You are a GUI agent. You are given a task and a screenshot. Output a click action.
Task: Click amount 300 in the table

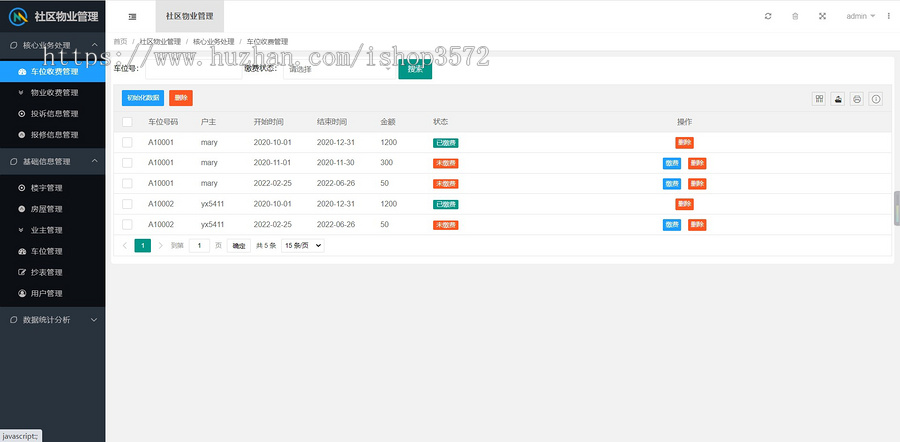click(386, 163)
